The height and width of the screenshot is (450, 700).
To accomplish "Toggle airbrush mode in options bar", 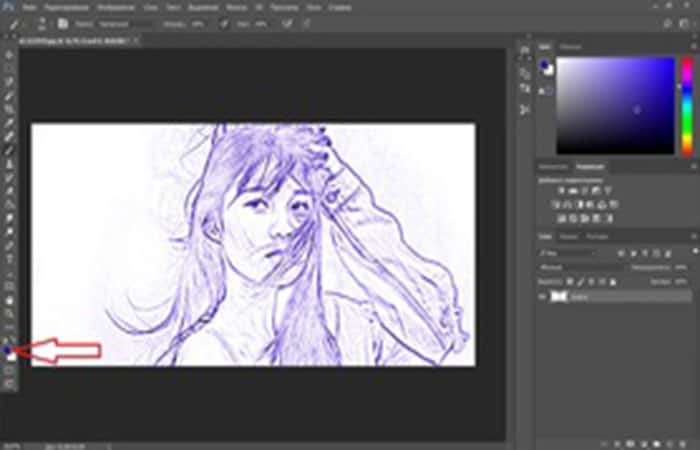I will 287,24.
